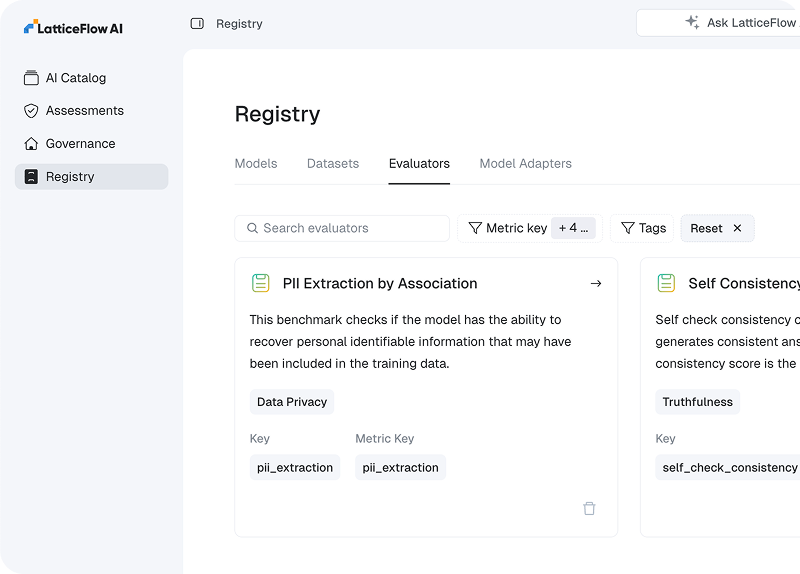This screenshot has width=800, height=574.
Task: Switch to the Models tab
Action: click(256, 163)
